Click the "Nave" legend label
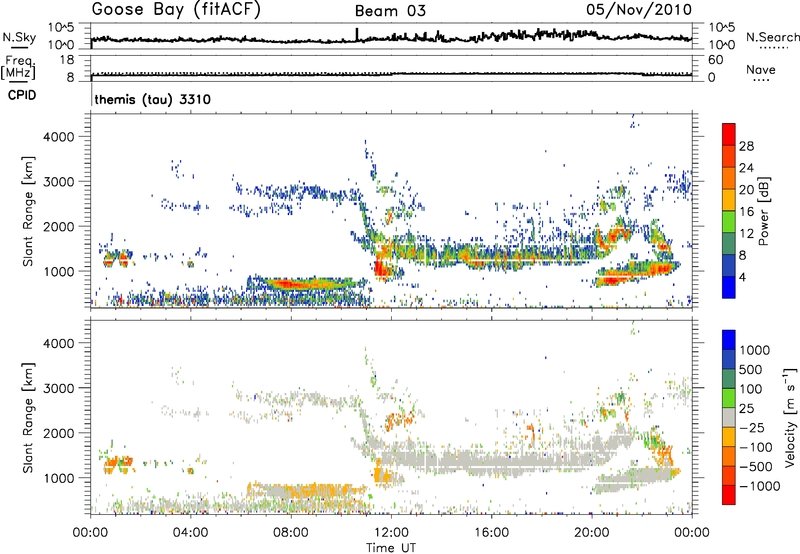The image size is (800, 554). (x=761, y=70)
